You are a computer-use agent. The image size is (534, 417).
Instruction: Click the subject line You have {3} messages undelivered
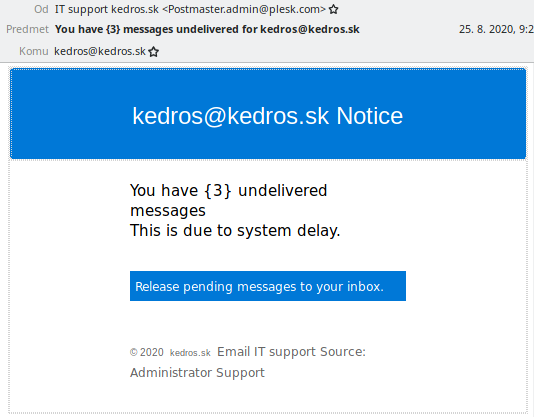(207, 29)
